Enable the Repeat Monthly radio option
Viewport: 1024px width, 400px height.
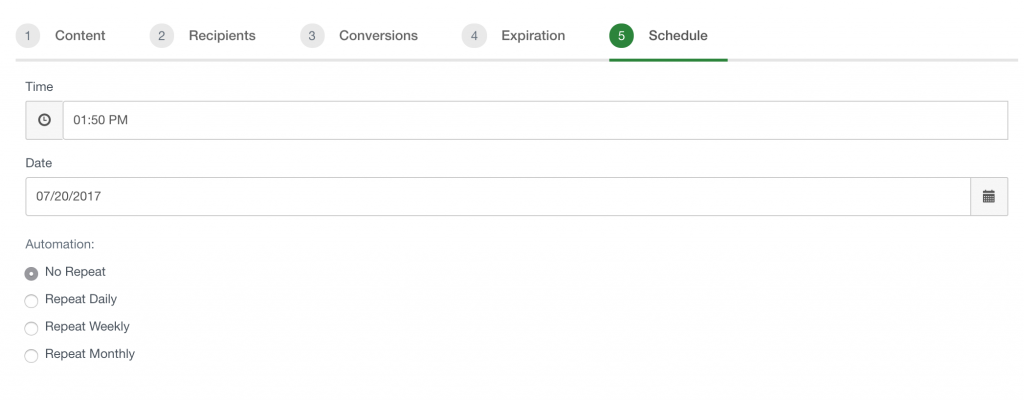pos(31,356)
